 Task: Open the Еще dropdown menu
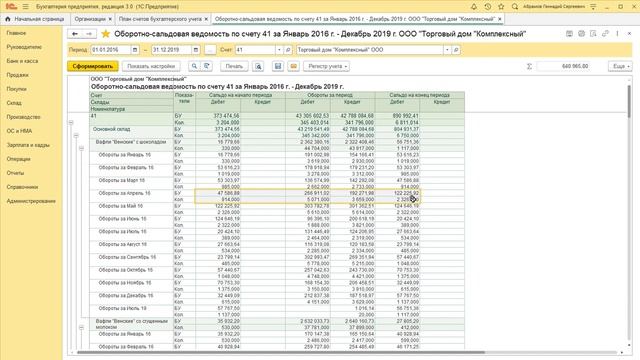click(x=620, y=66)
